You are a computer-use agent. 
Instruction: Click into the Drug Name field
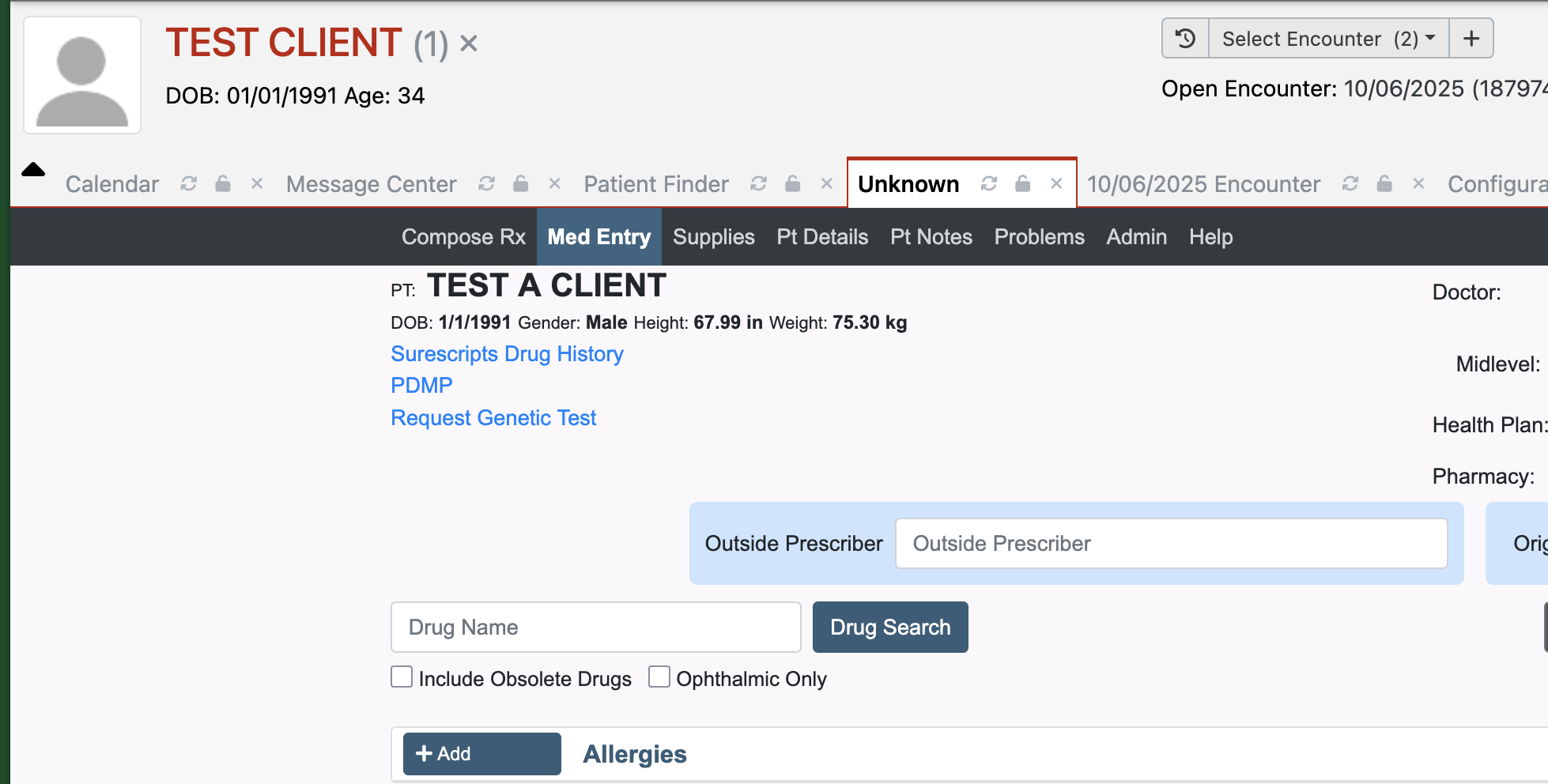click(595, 628)
